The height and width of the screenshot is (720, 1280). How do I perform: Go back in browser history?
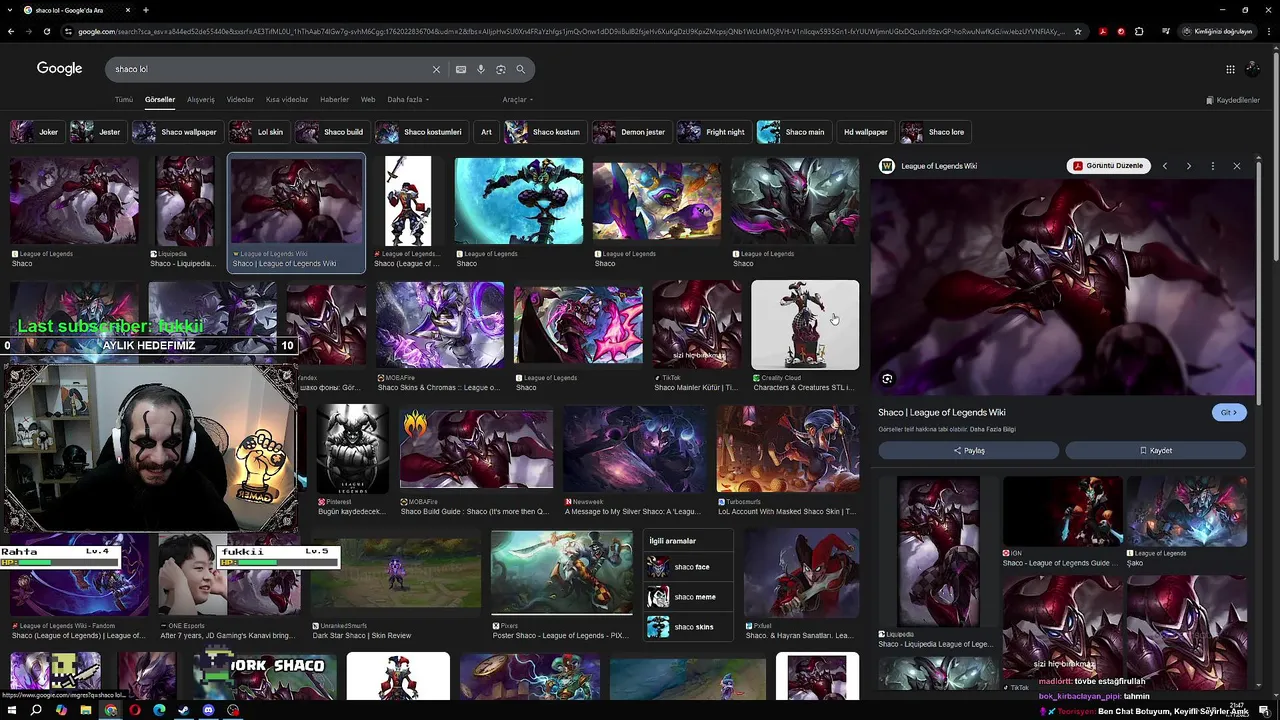point(10,31)
